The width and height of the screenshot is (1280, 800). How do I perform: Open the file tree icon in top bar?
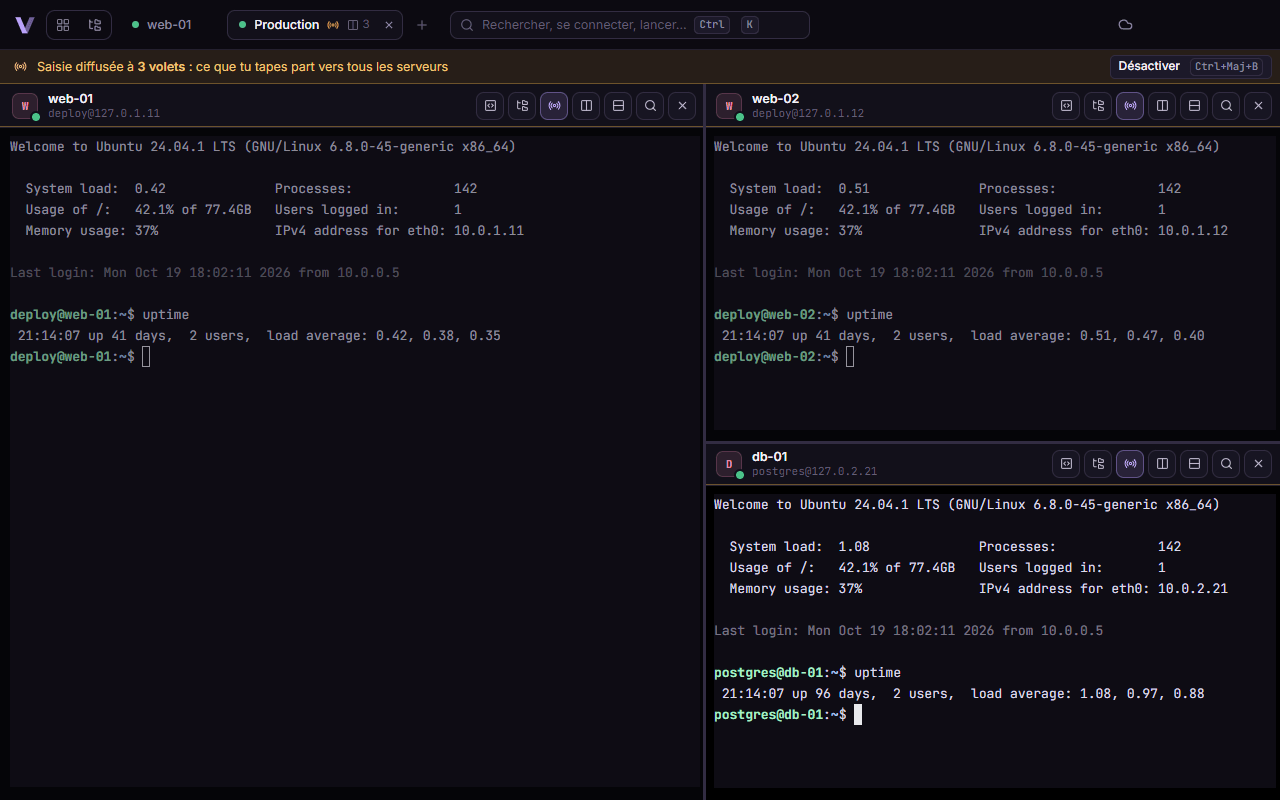(x=95, y=25)
